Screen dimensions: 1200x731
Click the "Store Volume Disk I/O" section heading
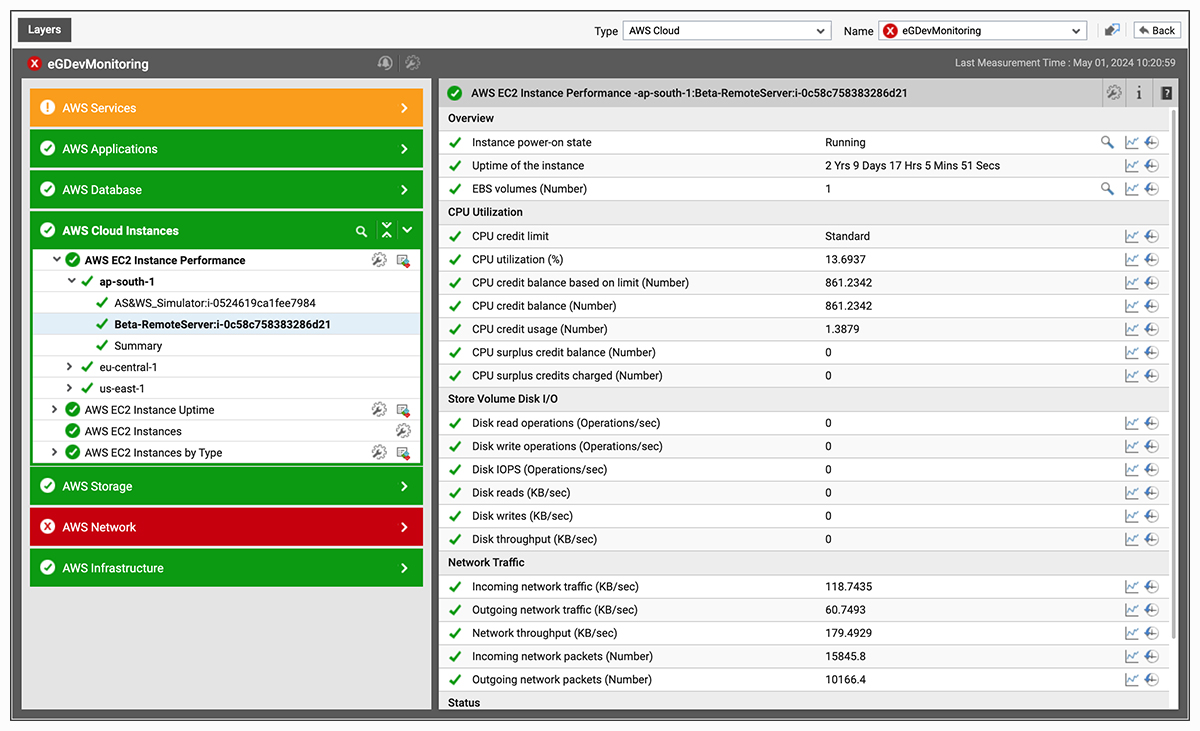tap(503, 399)
